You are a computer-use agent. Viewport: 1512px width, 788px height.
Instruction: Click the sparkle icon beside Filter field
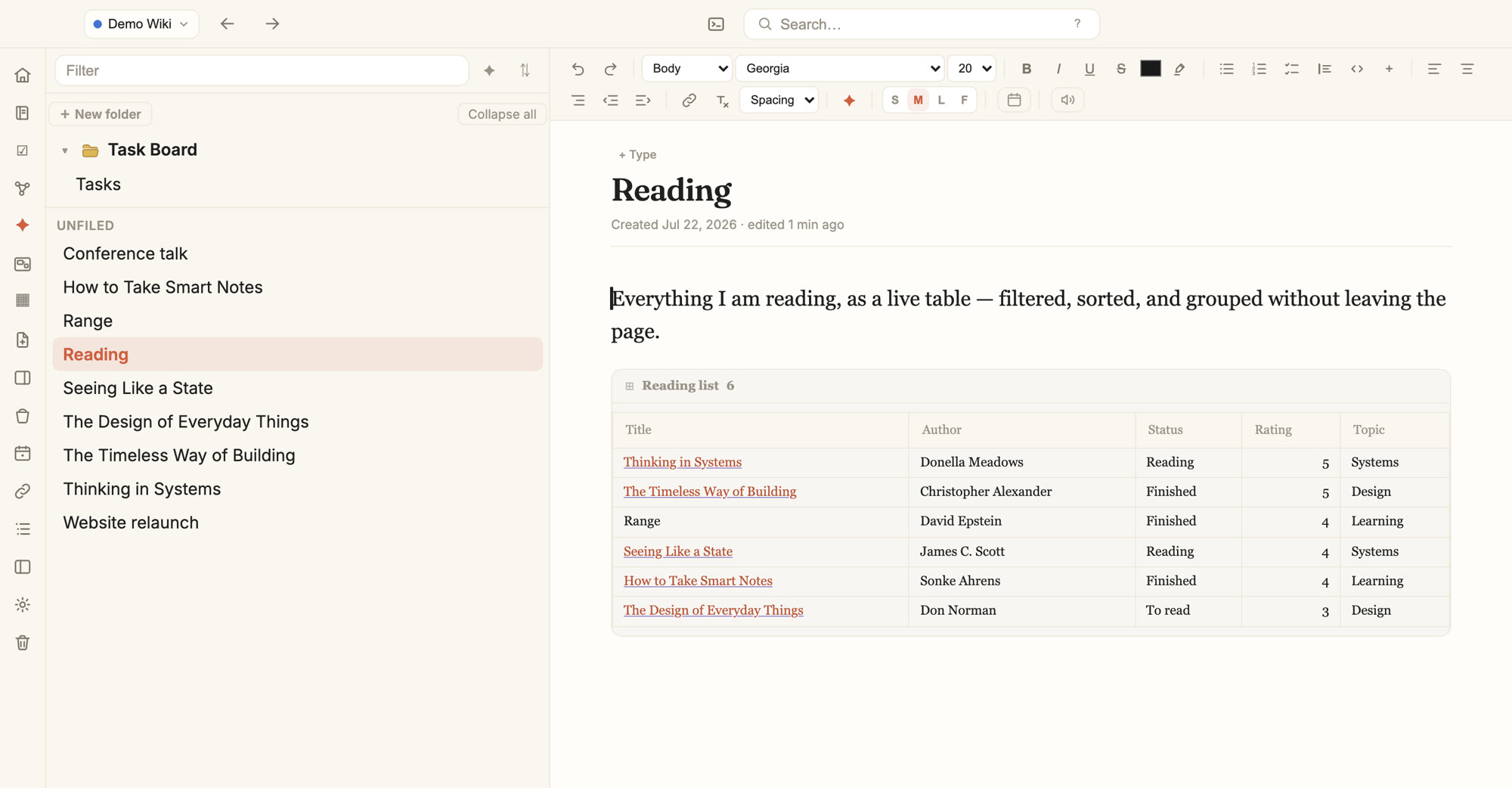pyautogui.click(x=489, y=70)
